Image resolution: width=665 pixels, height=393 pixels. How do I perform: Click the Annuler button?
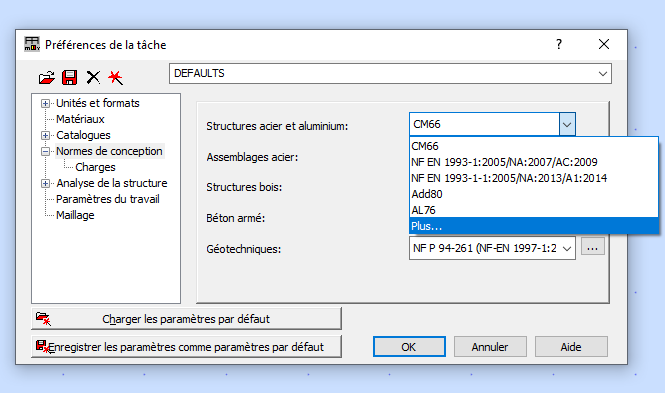490,347
